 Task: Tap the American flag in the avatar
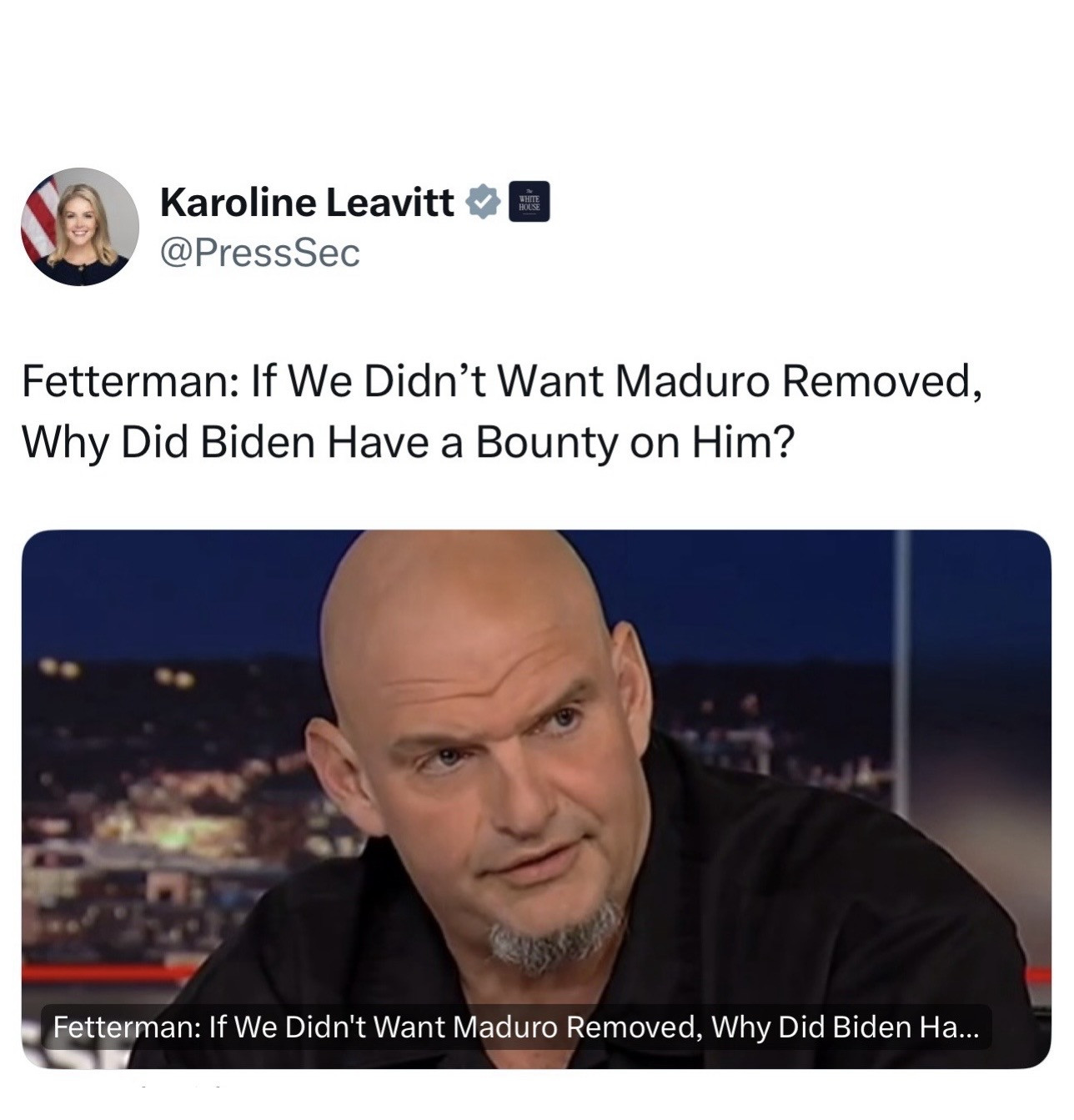tap(41, 218)
